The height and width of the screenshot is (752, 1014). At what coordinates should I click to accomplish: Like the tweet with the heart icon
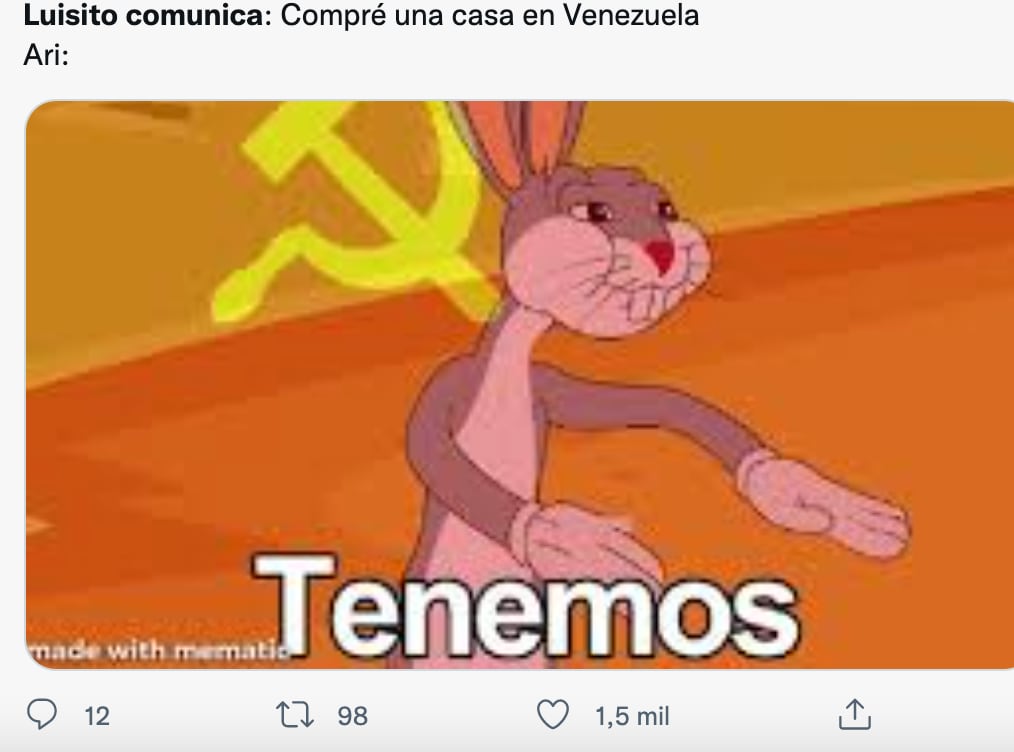[x=553, y=714]
